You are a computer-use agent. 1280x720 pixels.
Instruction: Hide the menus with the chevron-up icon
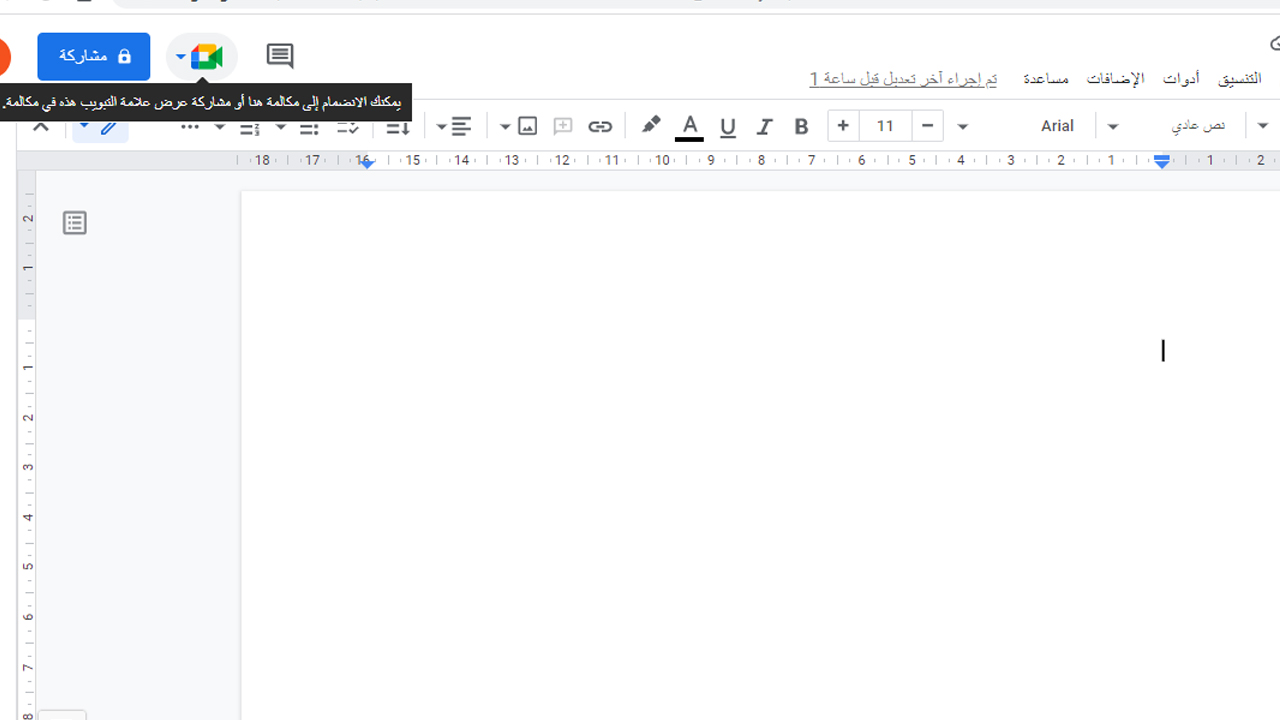pyautogui.click(x=41, y=127)
